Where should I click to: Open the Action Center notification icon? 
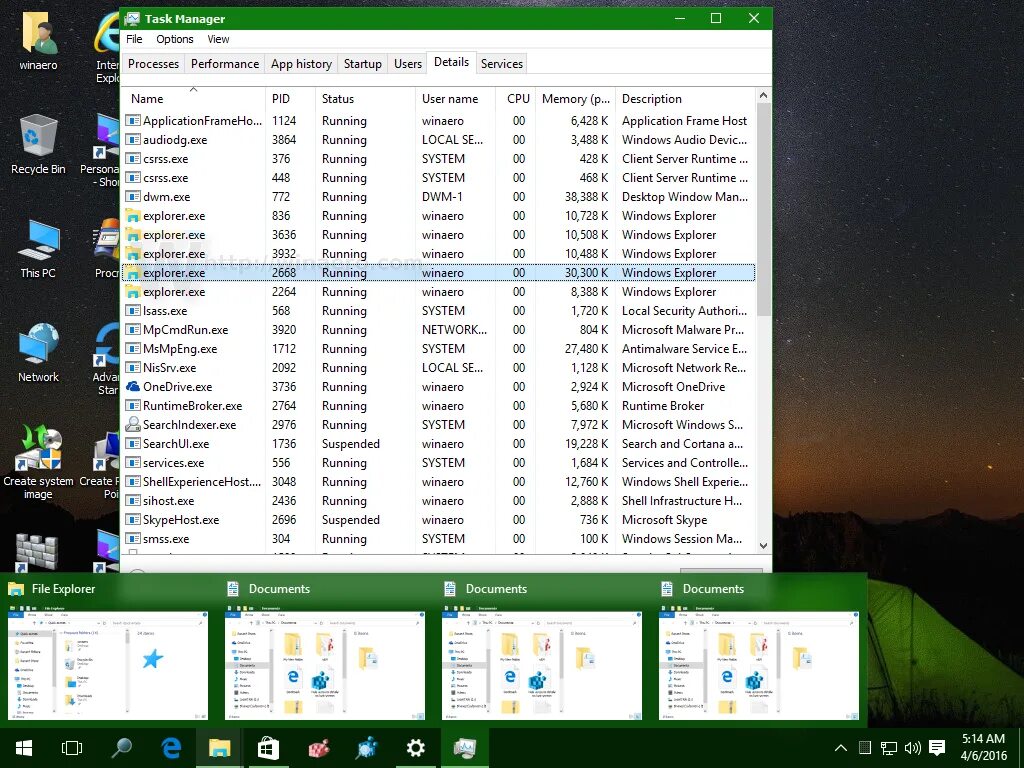click(x=937, y=748)
